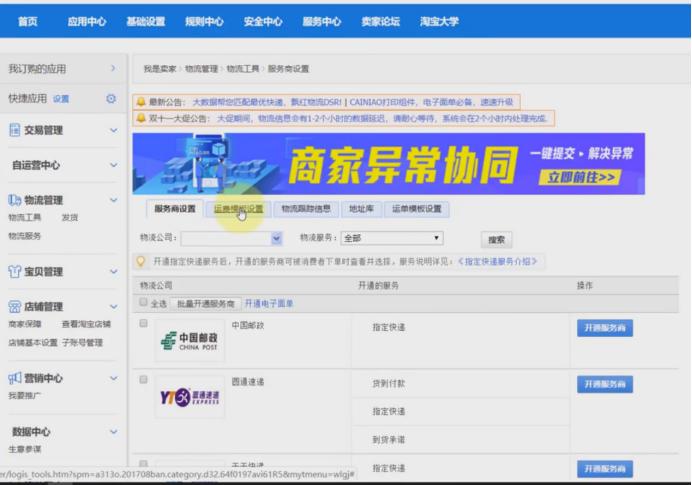
Task: Click the 搜索 button
Action: point(496,240)
